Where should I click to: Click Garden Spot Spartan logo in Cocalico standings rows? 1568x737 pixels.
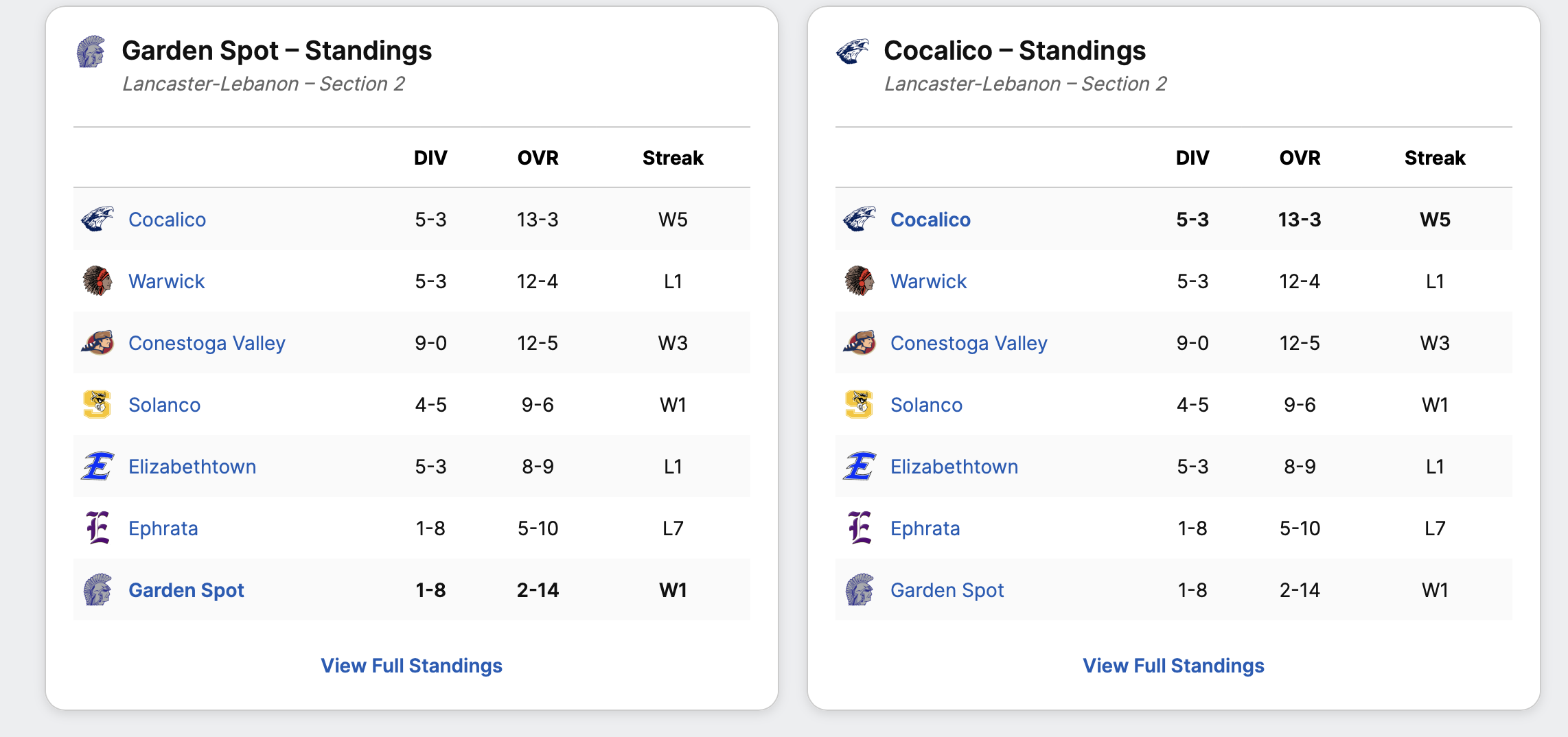click(860, 590)
